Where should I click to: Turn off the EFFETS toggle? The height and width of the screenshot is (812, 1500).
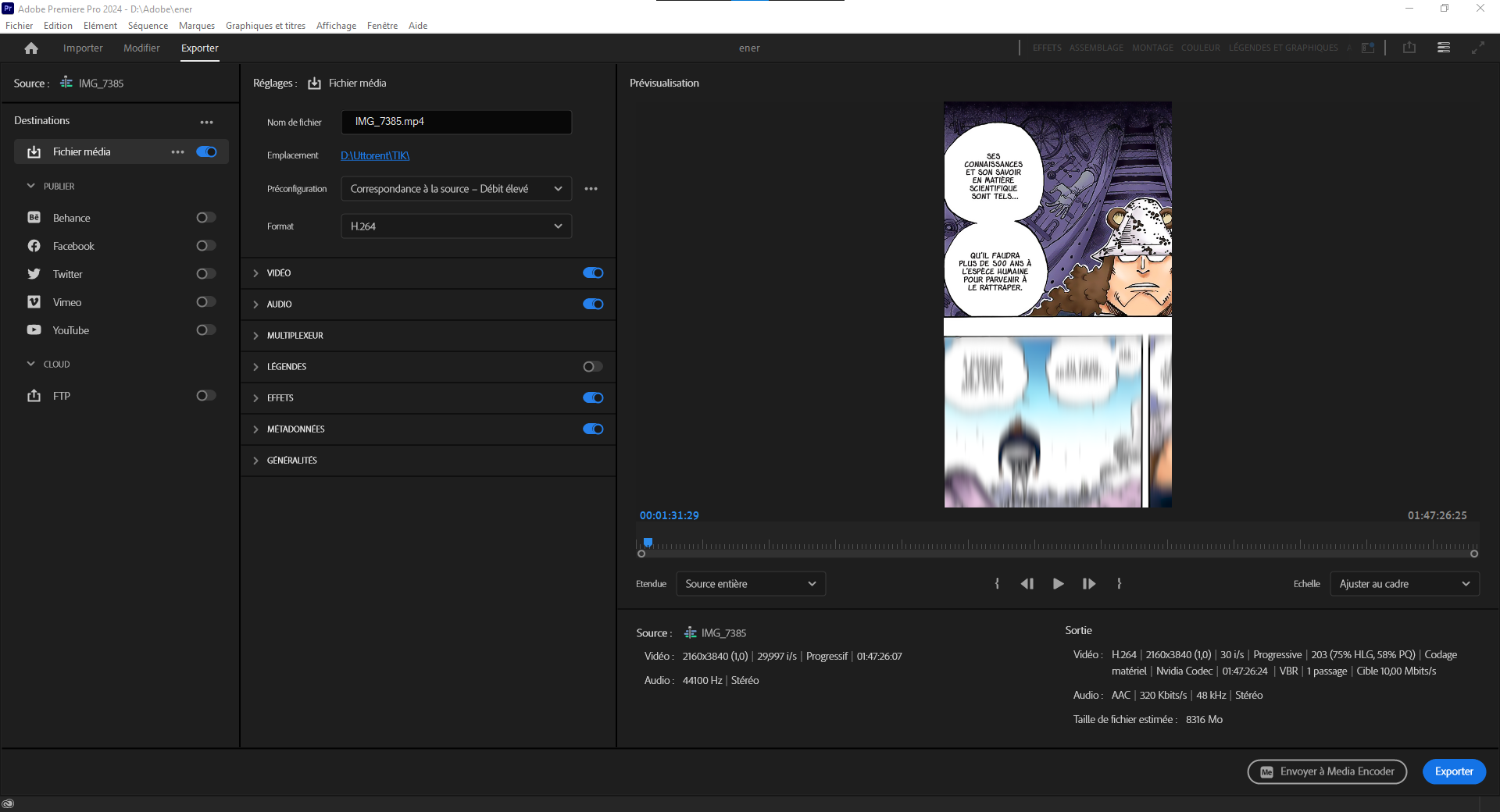593,398
